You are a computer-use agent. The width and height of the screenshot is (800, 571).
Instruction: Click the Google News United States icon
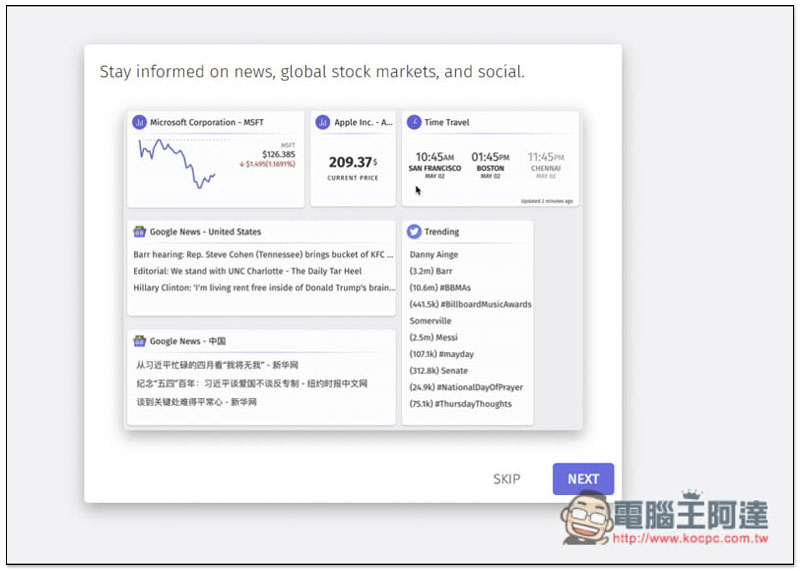click(139, 232)
